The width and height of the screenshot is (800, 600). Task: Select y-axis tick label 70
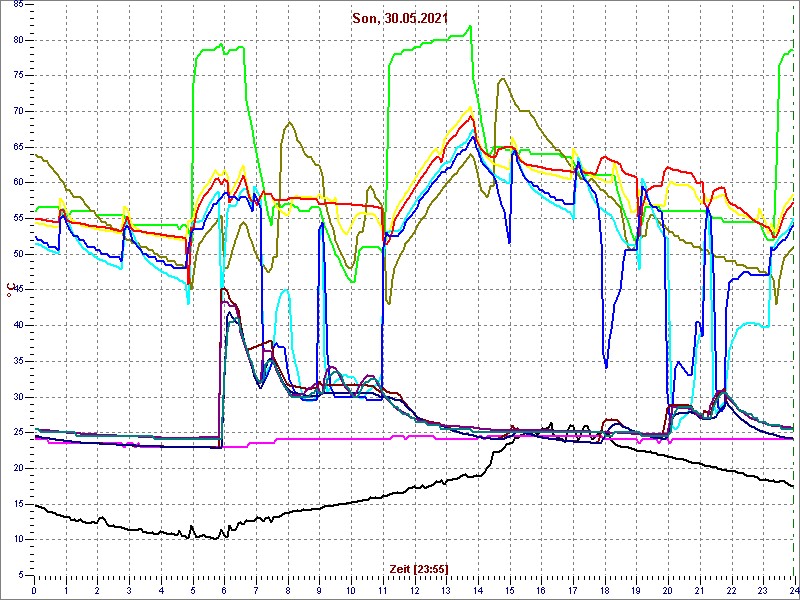point(18,111)
